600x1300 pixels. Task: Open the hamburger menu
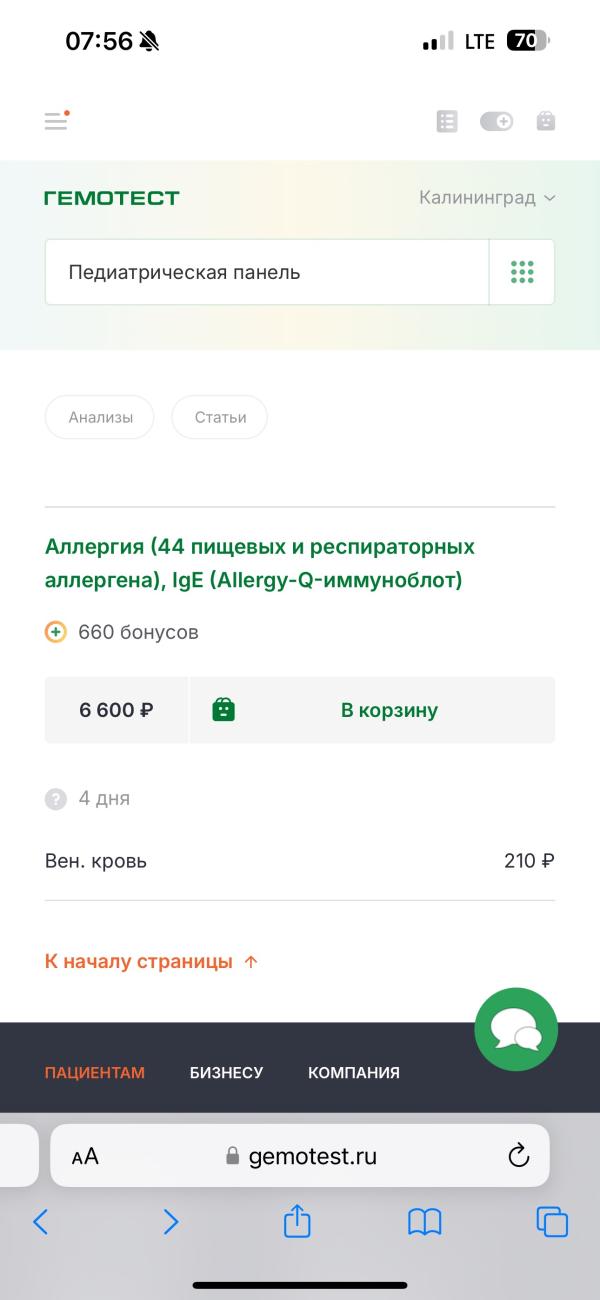click(x=56, y=121)
